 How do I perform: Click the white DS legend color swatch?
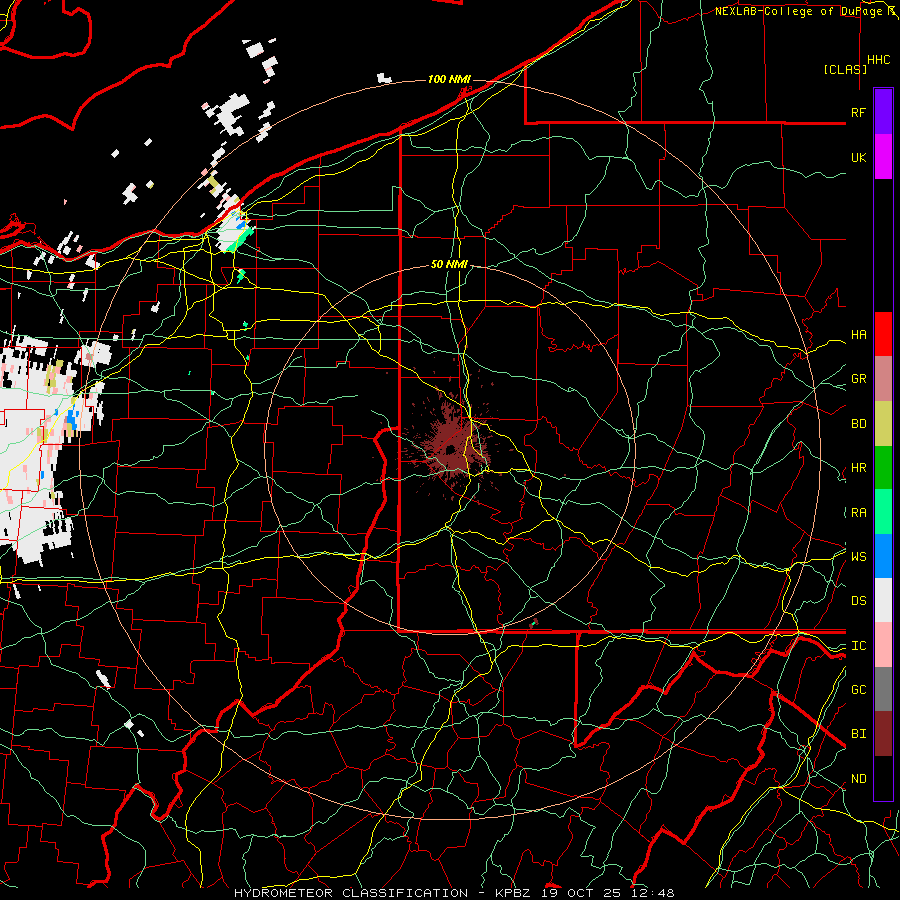click(x=883, y=600)
